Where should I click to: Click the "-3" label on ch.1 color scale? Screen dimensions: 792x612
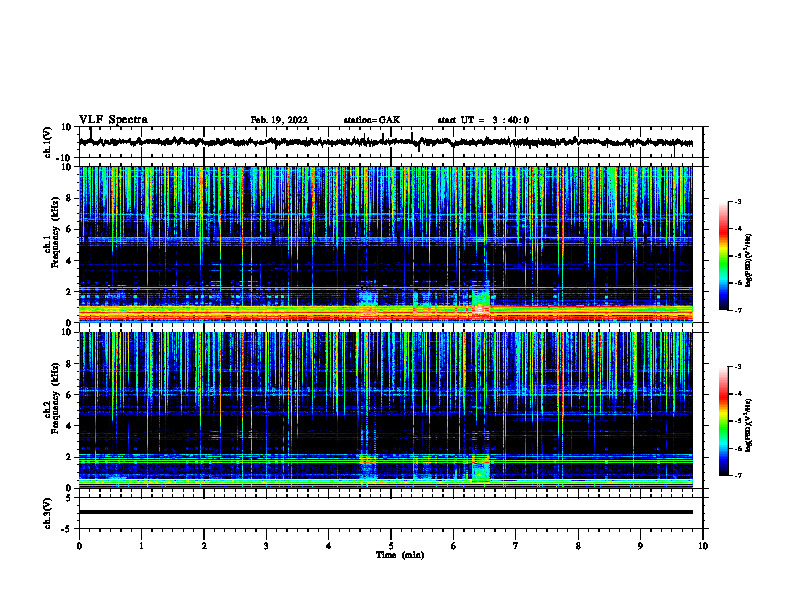coord(738,202)
